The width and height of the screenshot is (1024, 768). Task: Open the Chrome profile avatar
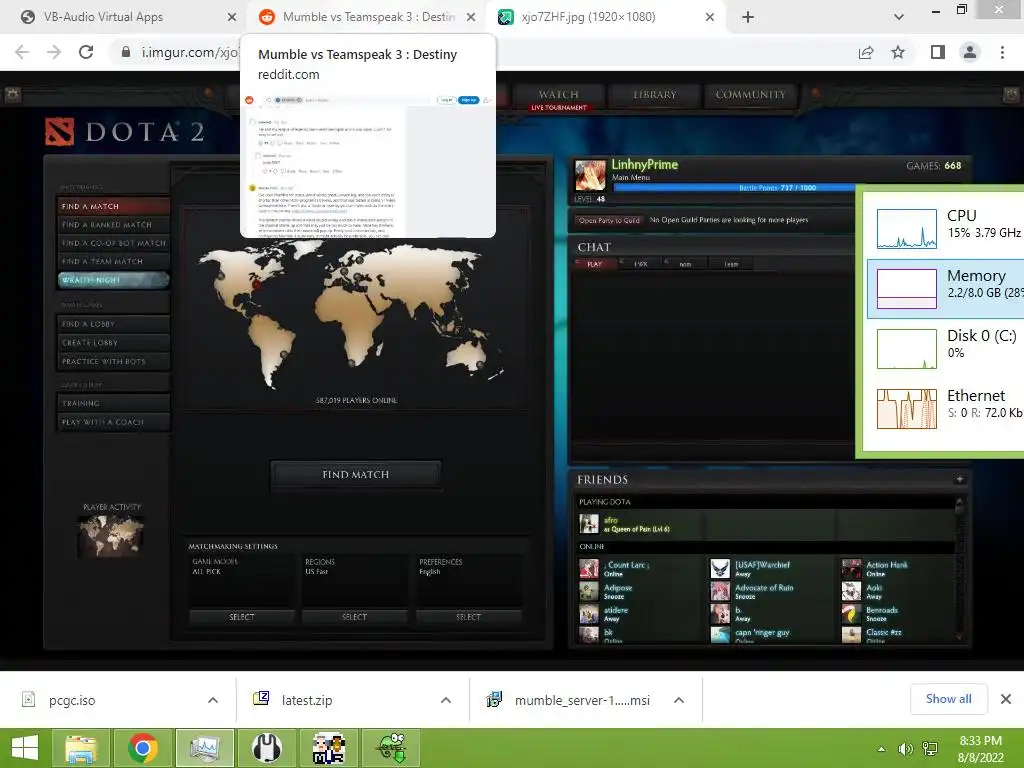click(970, 52)
